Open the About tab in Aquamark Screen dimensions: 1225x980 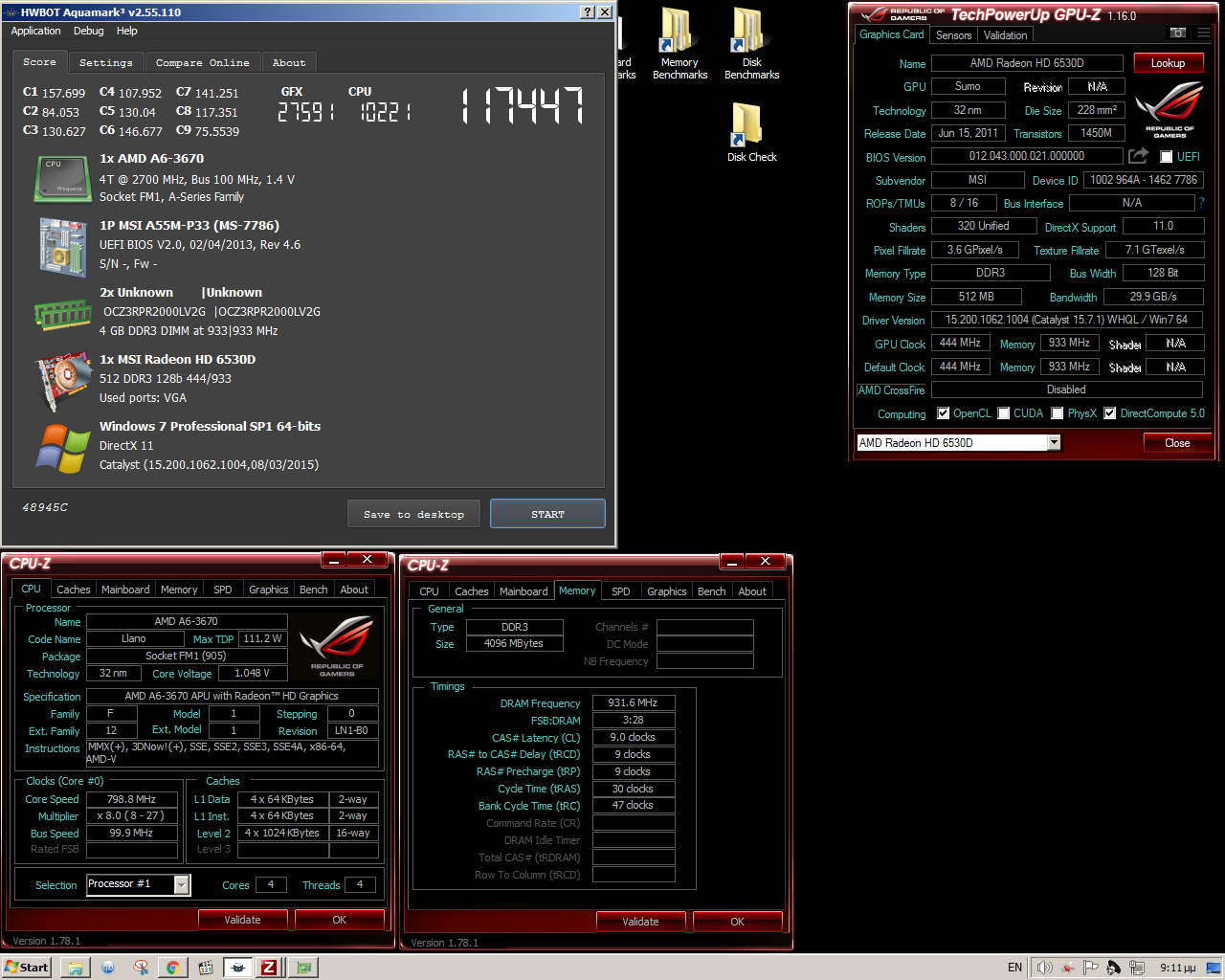[289, 62]
